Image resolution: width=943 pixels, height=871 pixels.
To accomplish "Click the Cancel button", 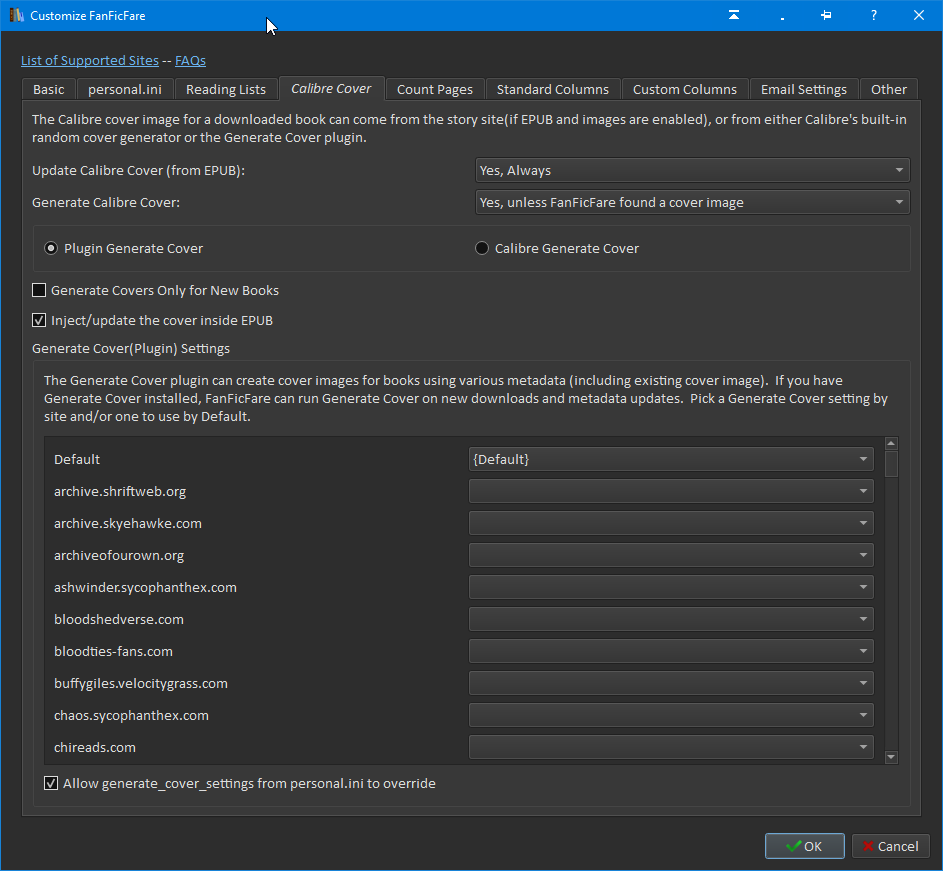I will (x=891, y=846).
